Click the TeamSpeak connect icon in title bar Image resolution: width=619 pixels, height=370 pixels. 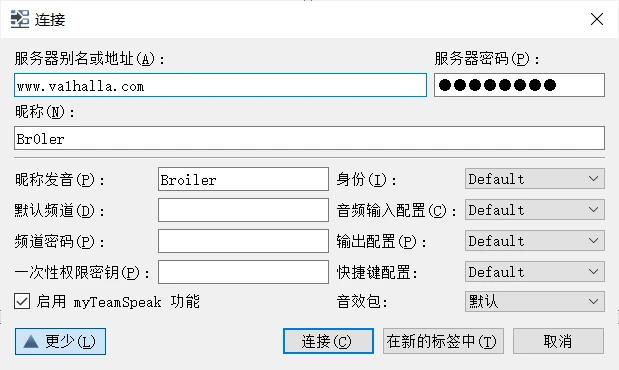coord(20,19)
